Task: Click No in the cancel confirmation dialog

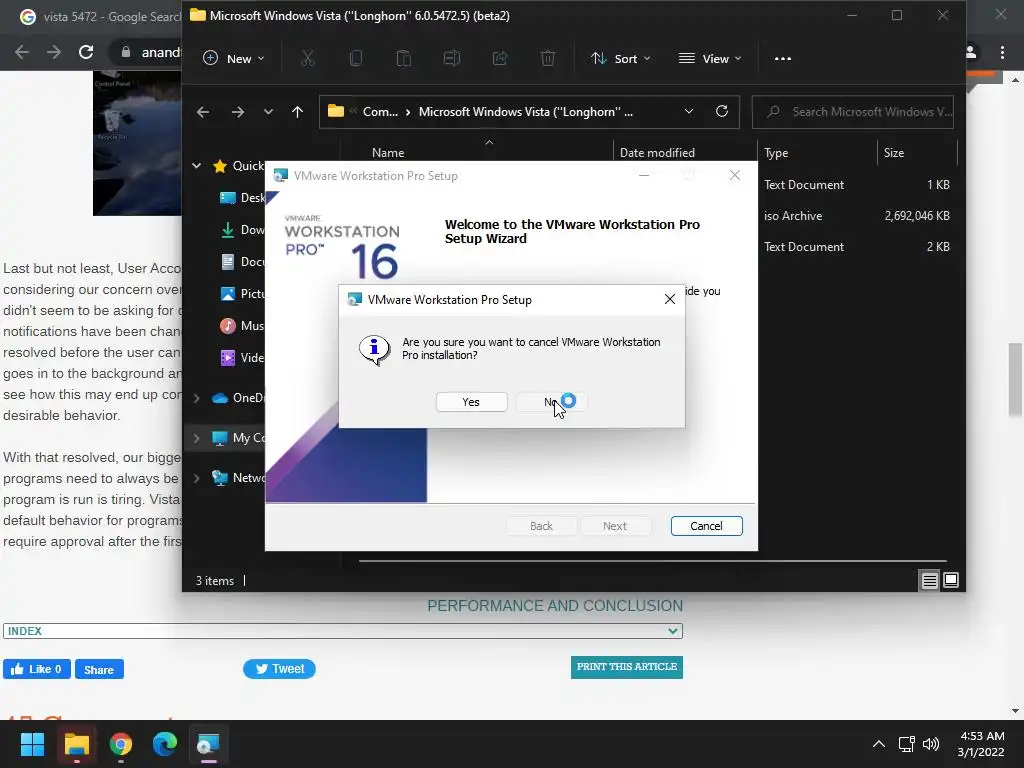Action: [551, 402]
